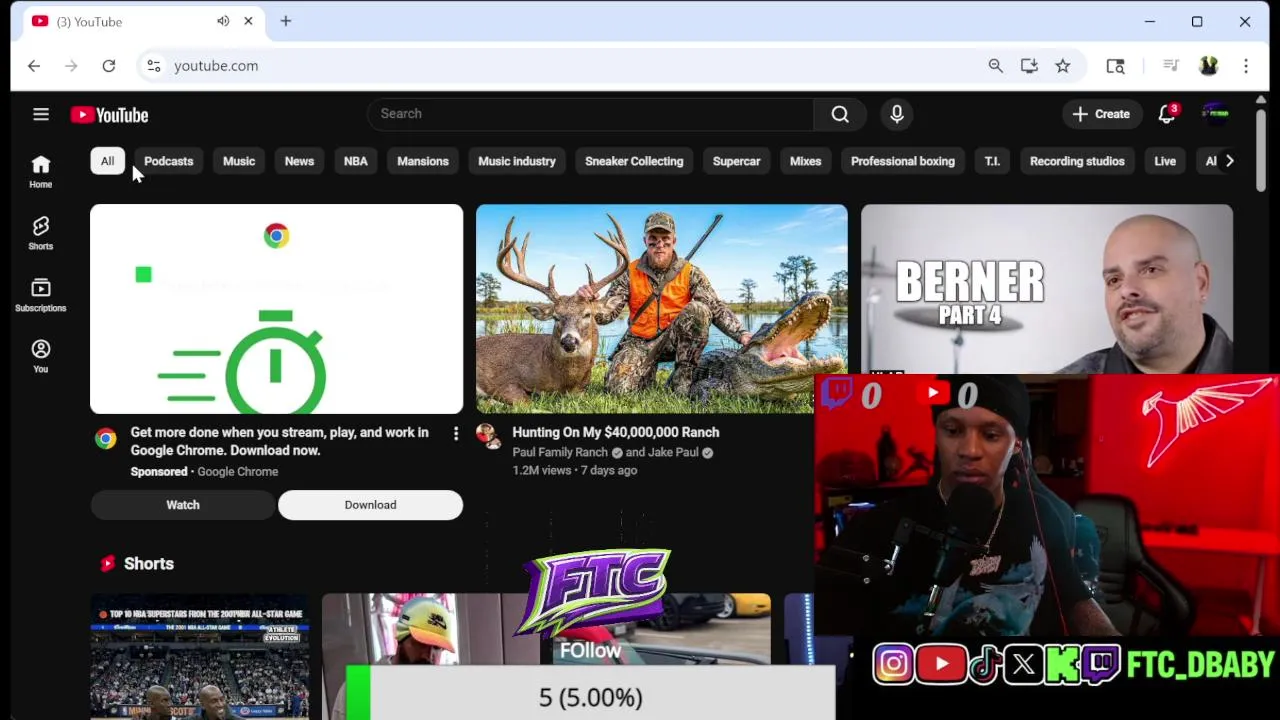The width and height of the screenshot is (1280, 720).
Task: Mute the tab via speaker icon
Action: coord(223,21)
